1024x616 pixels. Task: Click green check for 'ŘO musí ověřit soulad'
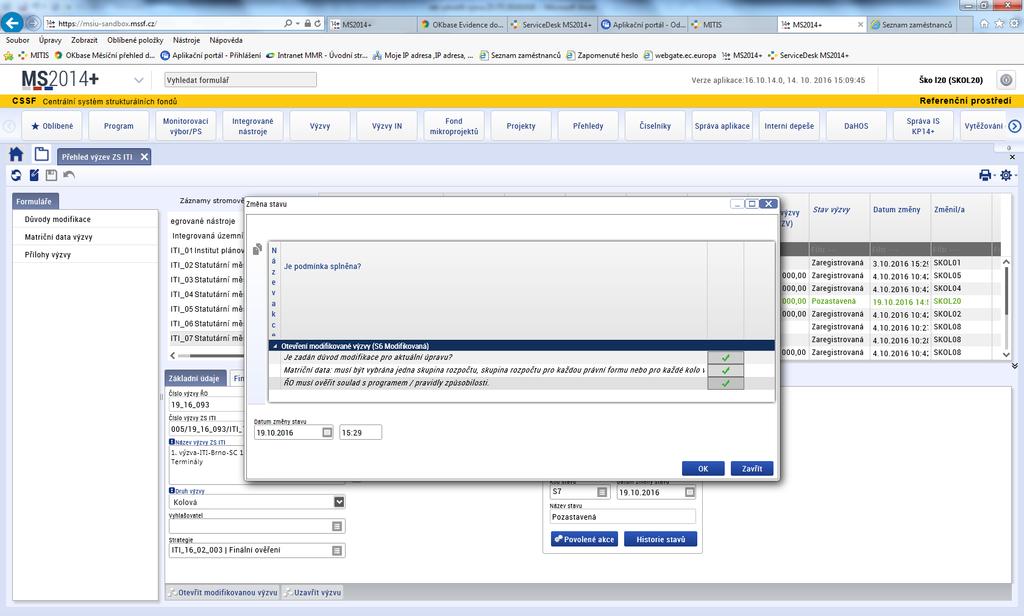tap(726, 383)
